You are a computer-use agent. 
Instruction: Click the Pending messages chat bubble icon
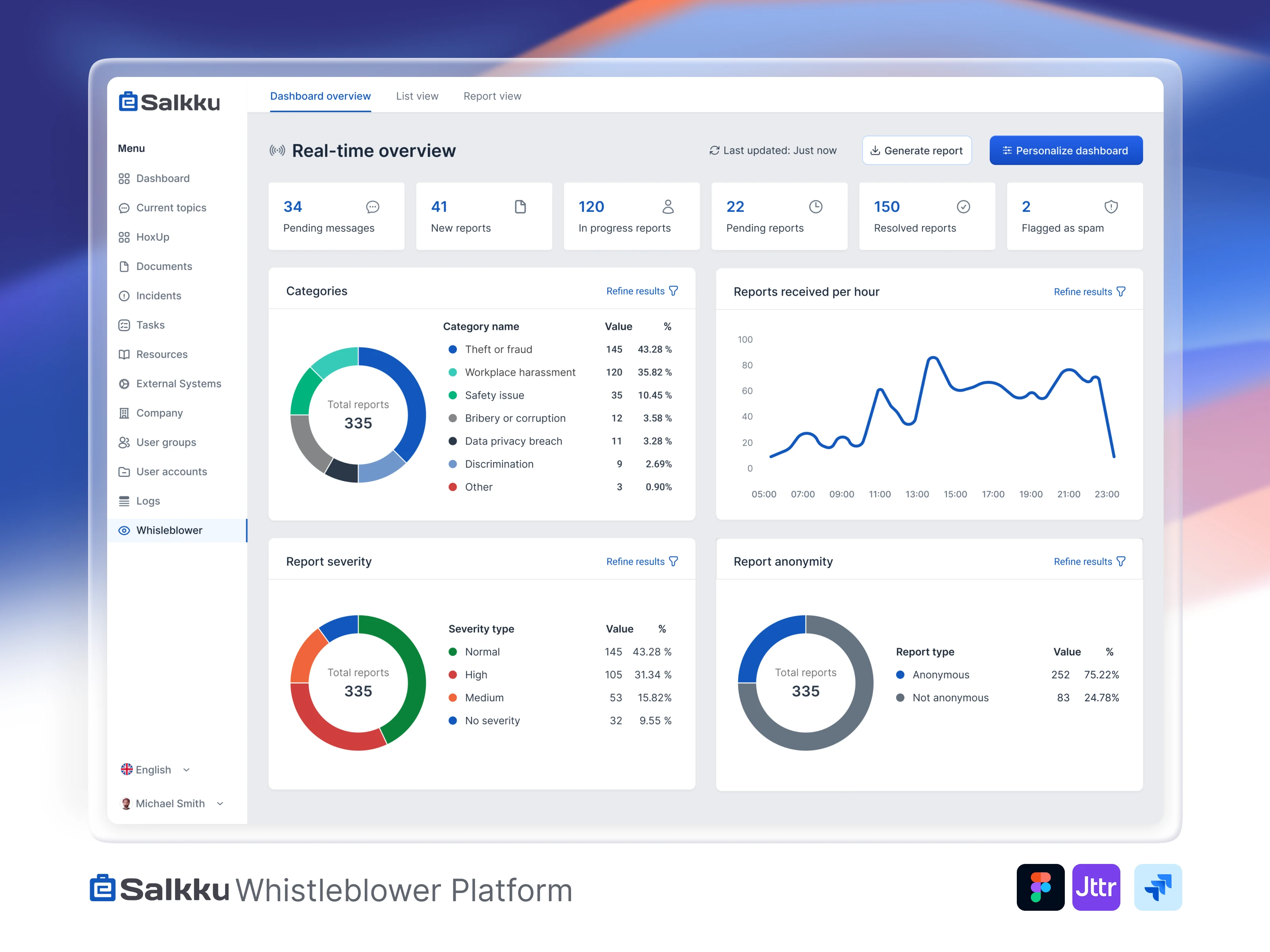point(373,207)
